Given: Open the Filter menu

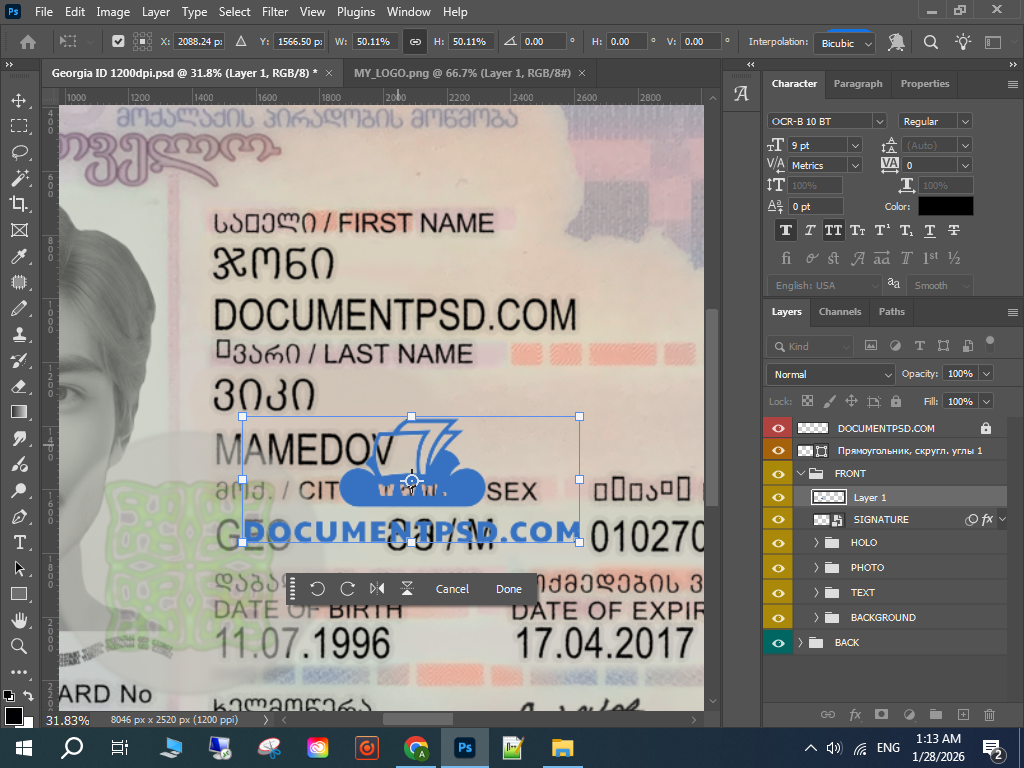Looking at the screenshot, I should (x=277, y=12).
